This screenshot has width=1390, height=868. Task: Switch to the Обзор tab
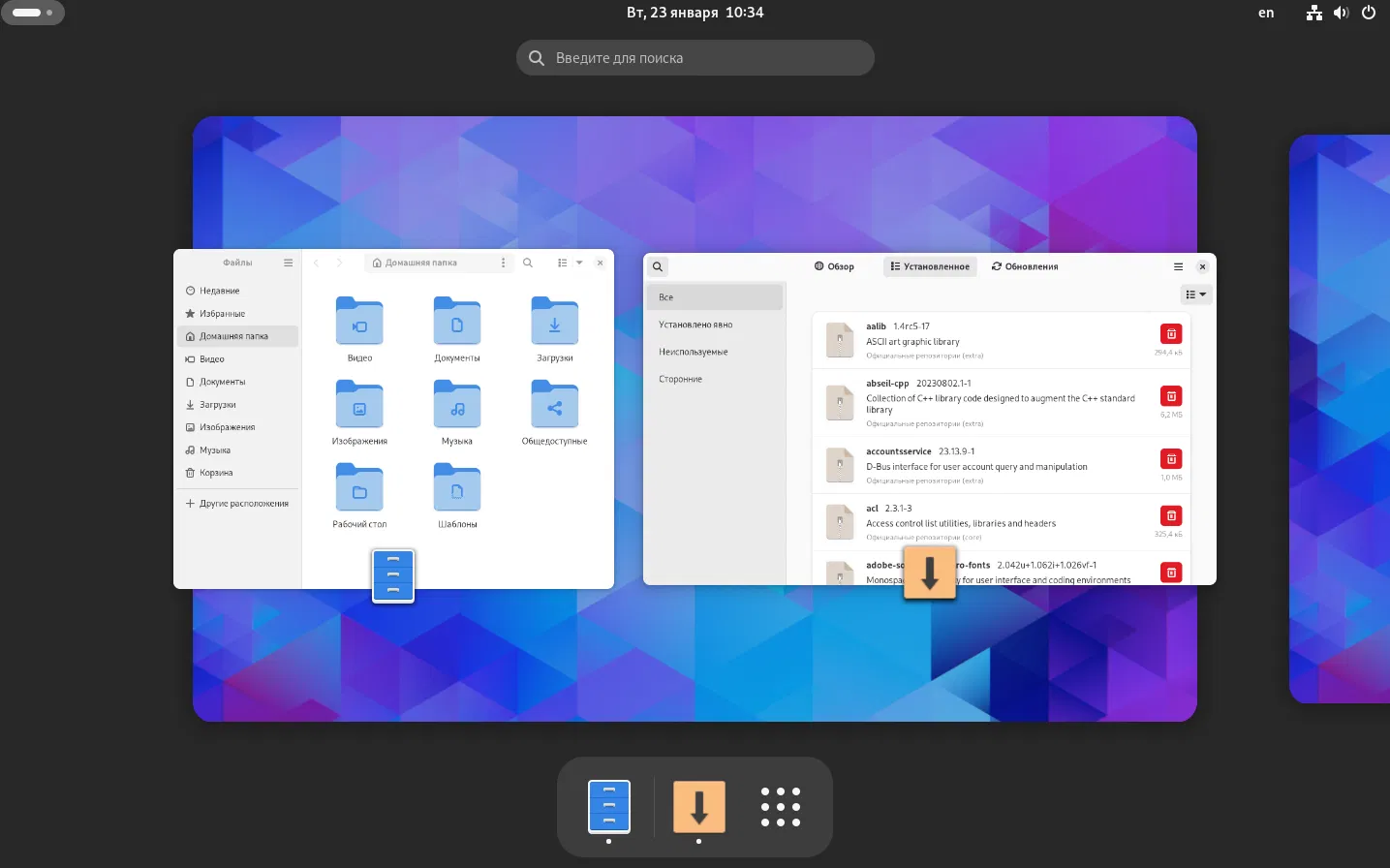(x=834, y=266)
